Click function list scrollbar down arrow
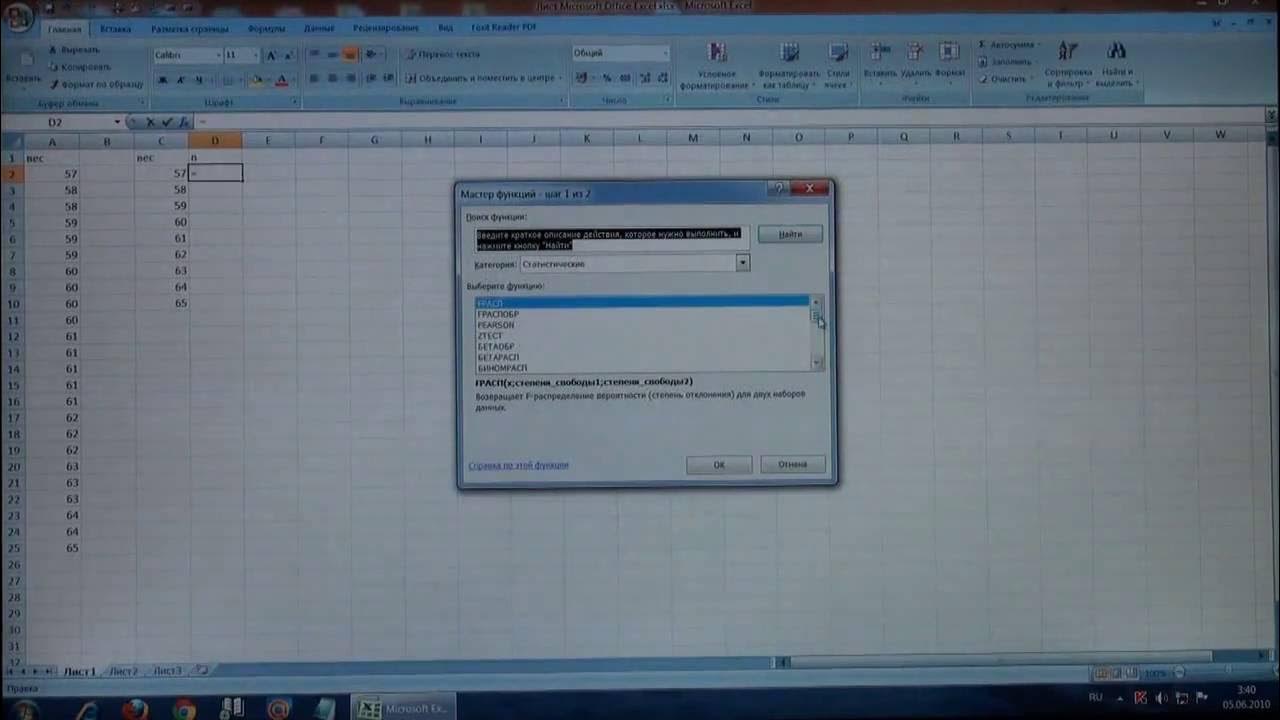 (817, 363)
